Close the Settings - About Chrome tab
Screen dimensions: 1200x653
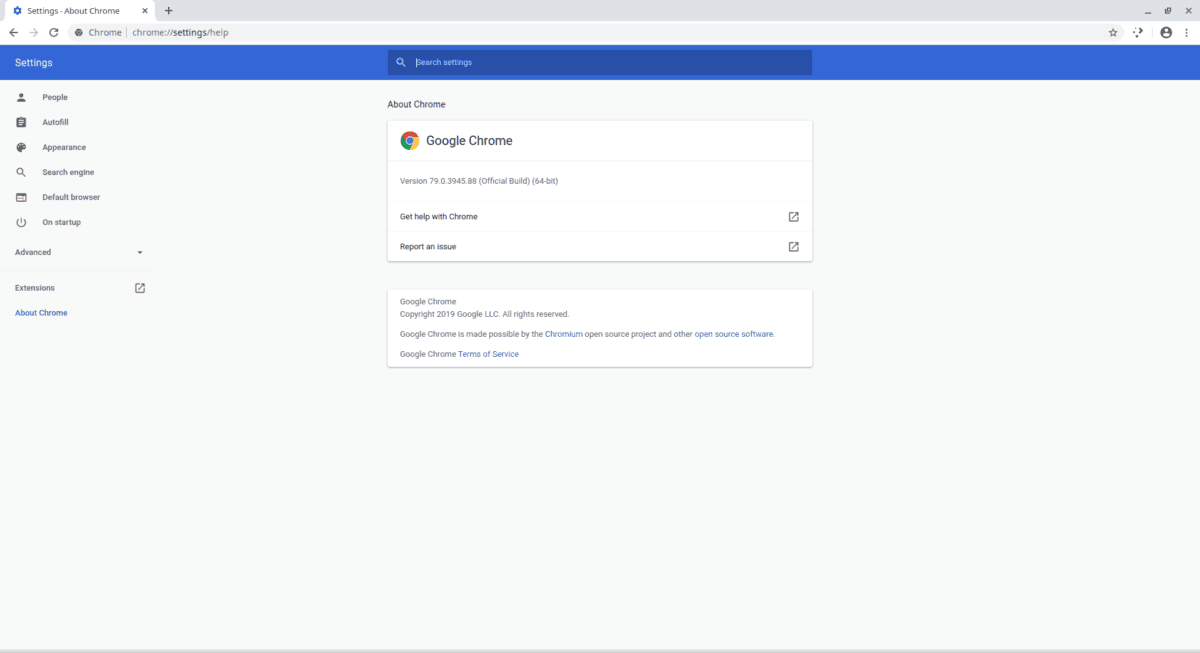coord(145,10)
